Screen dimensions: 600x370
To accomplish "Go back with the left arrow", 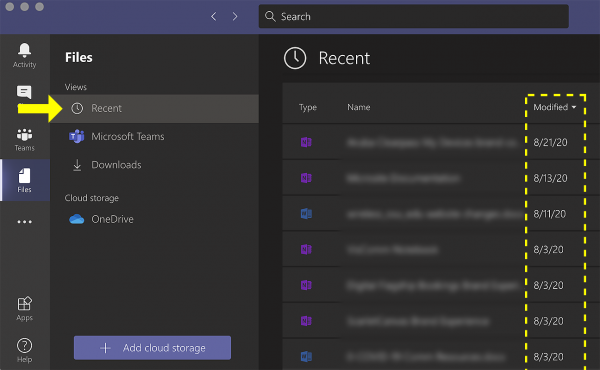I will pos(214,16).
